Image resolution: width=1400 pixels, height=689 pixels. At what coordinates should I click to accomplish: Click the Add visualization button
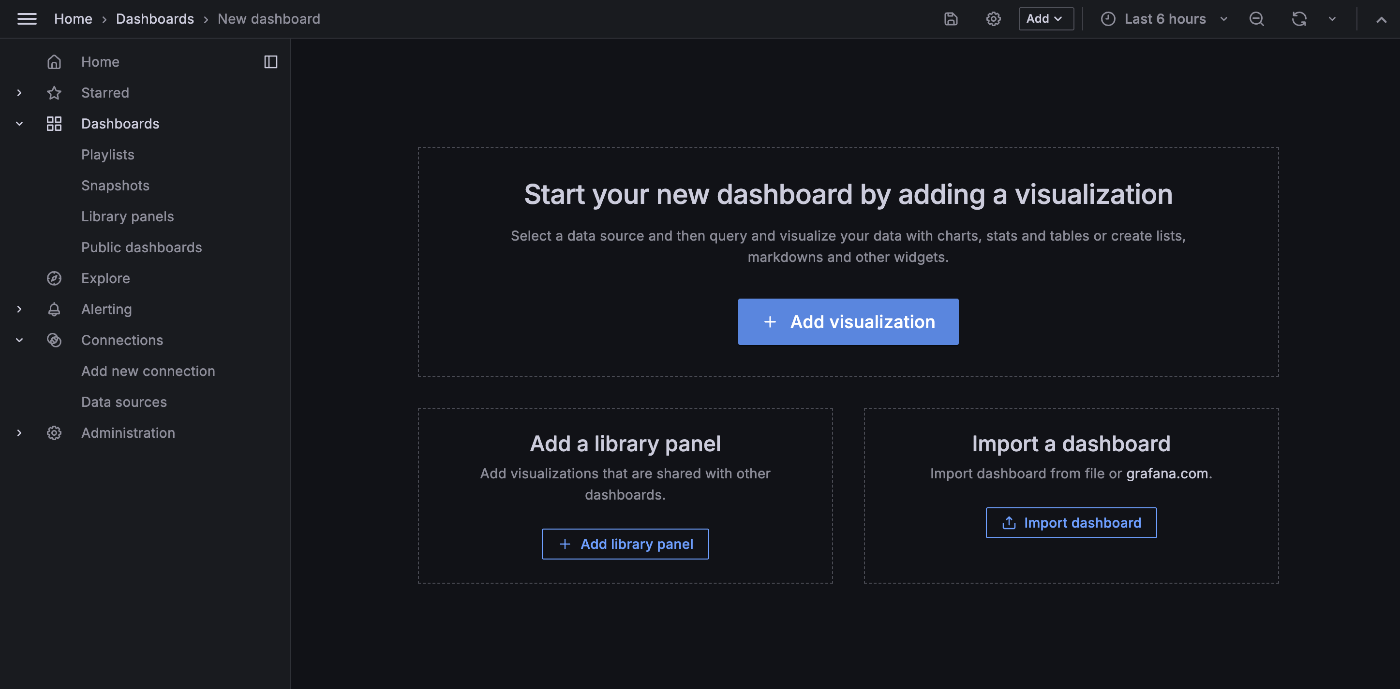point(848,322)
